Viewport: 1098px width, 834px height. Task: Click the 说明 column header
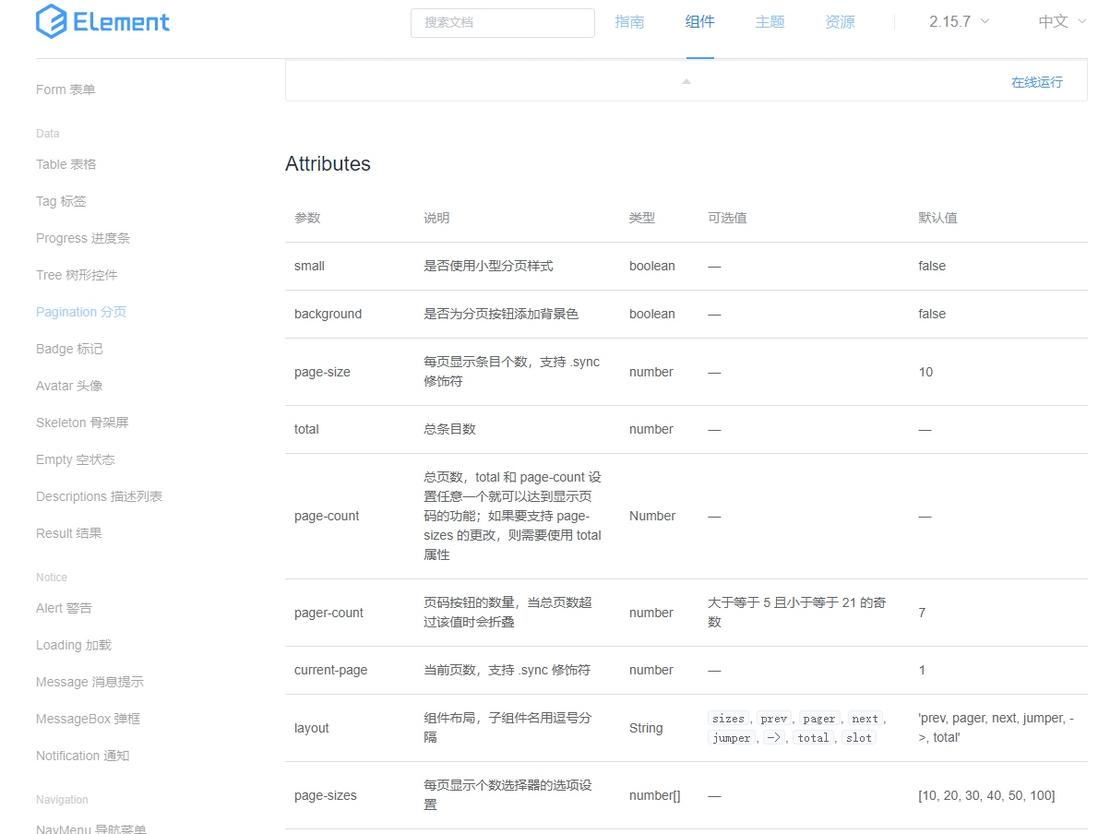(x=436, y=218)
